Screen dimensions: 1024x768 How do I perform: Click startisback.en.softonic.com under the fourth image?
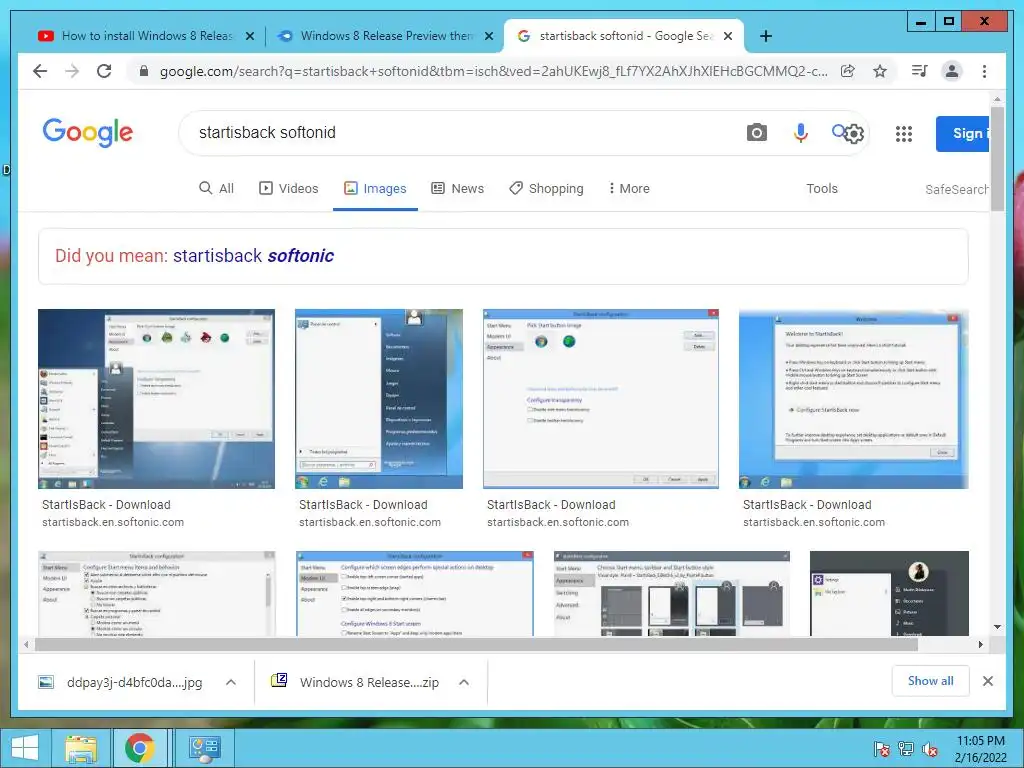point(814,522)
